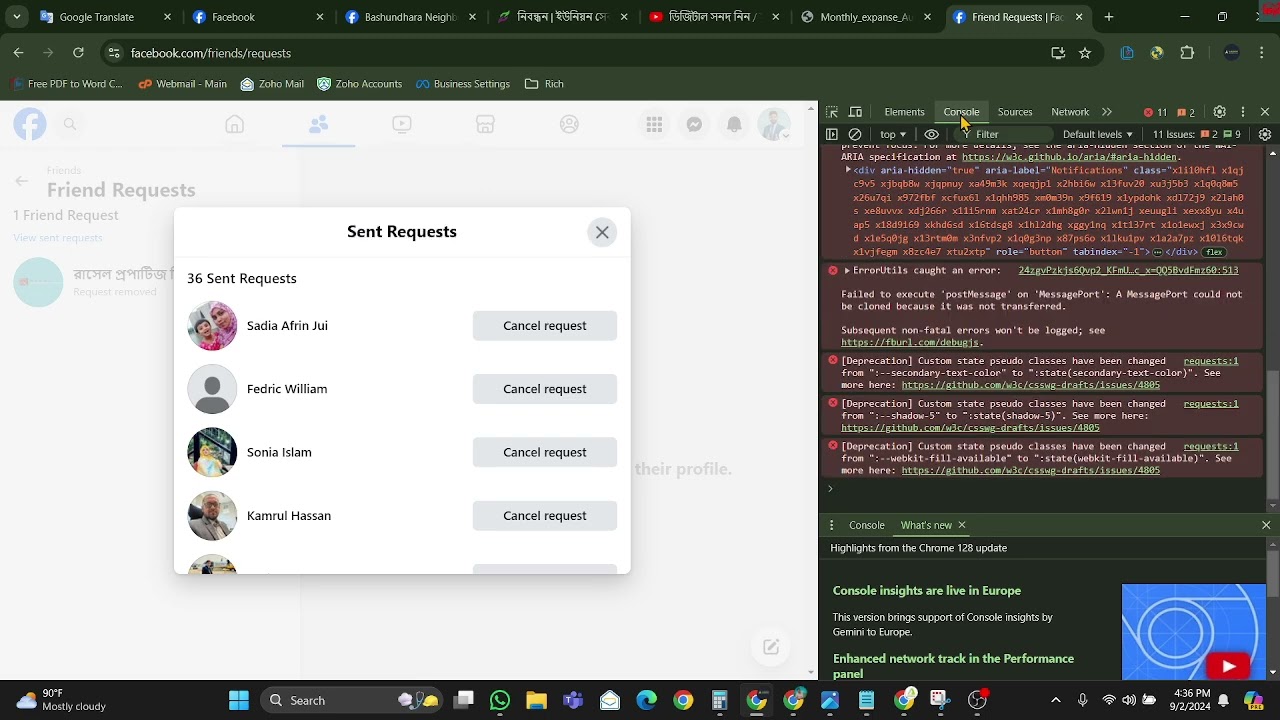
Task: Open Console insights are live in Europe
Action: tap(927, 591)
